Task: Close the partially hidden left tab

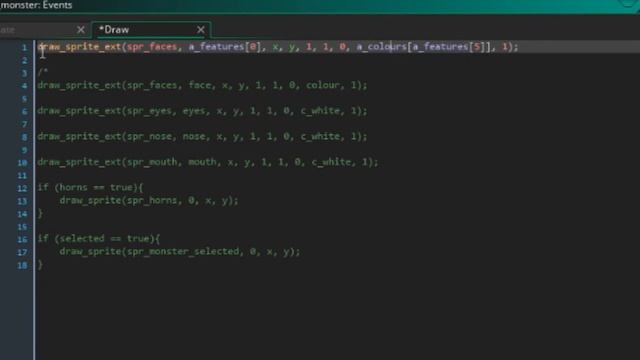Action: point(80,30)
